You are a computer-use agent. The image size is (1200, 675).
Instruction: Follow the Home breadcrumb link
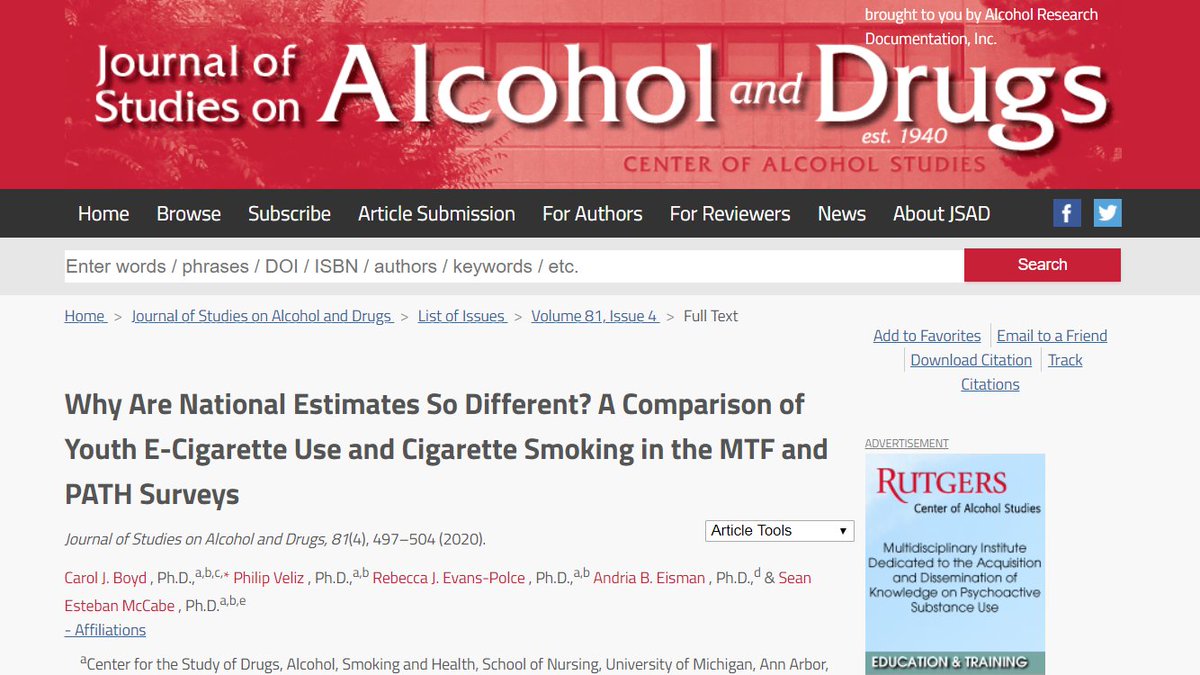pyautogui.click(x=85, y=316)
